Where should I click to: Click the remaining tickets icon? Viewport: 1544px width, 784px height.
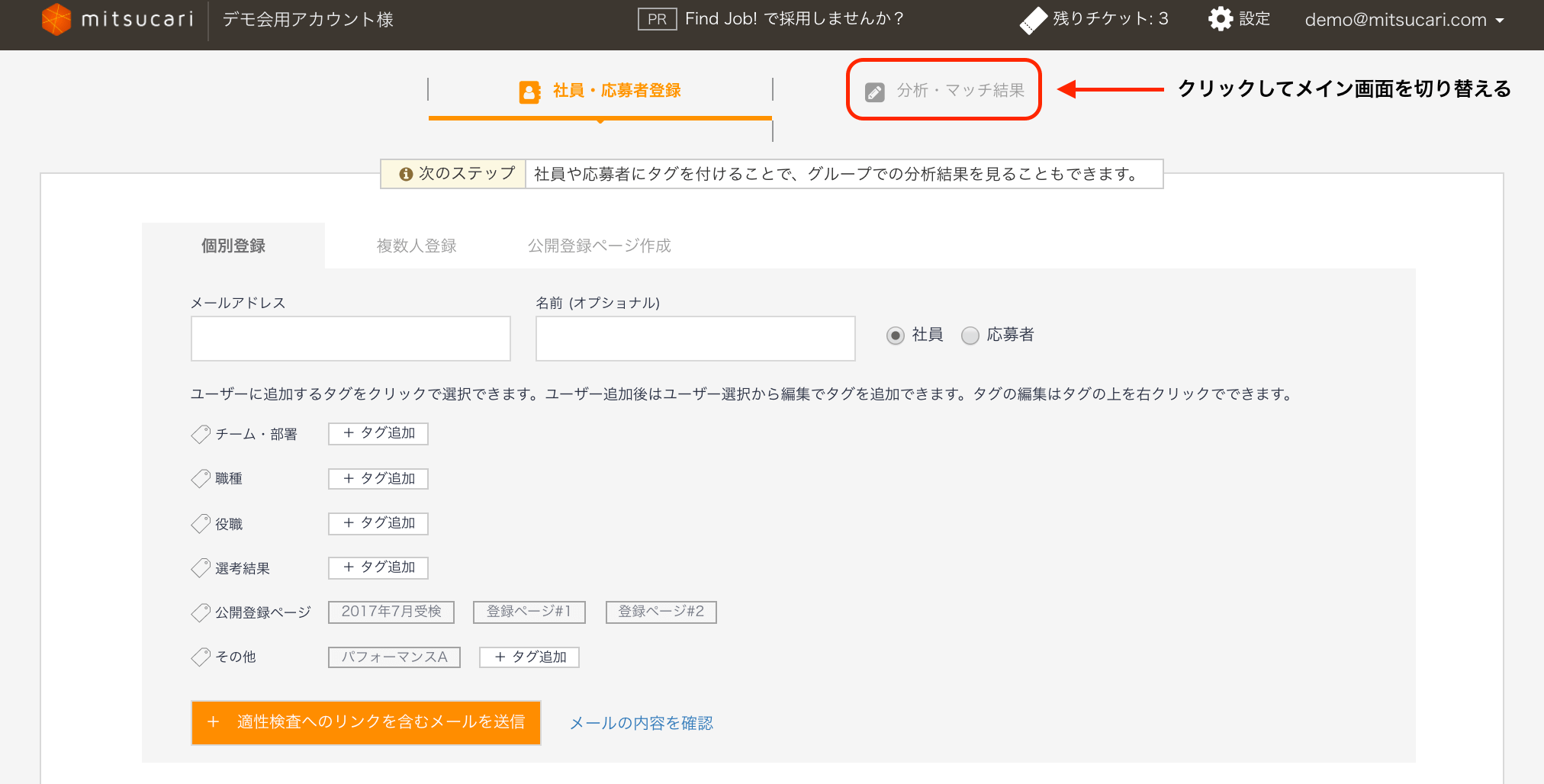tap(1034, 20)
